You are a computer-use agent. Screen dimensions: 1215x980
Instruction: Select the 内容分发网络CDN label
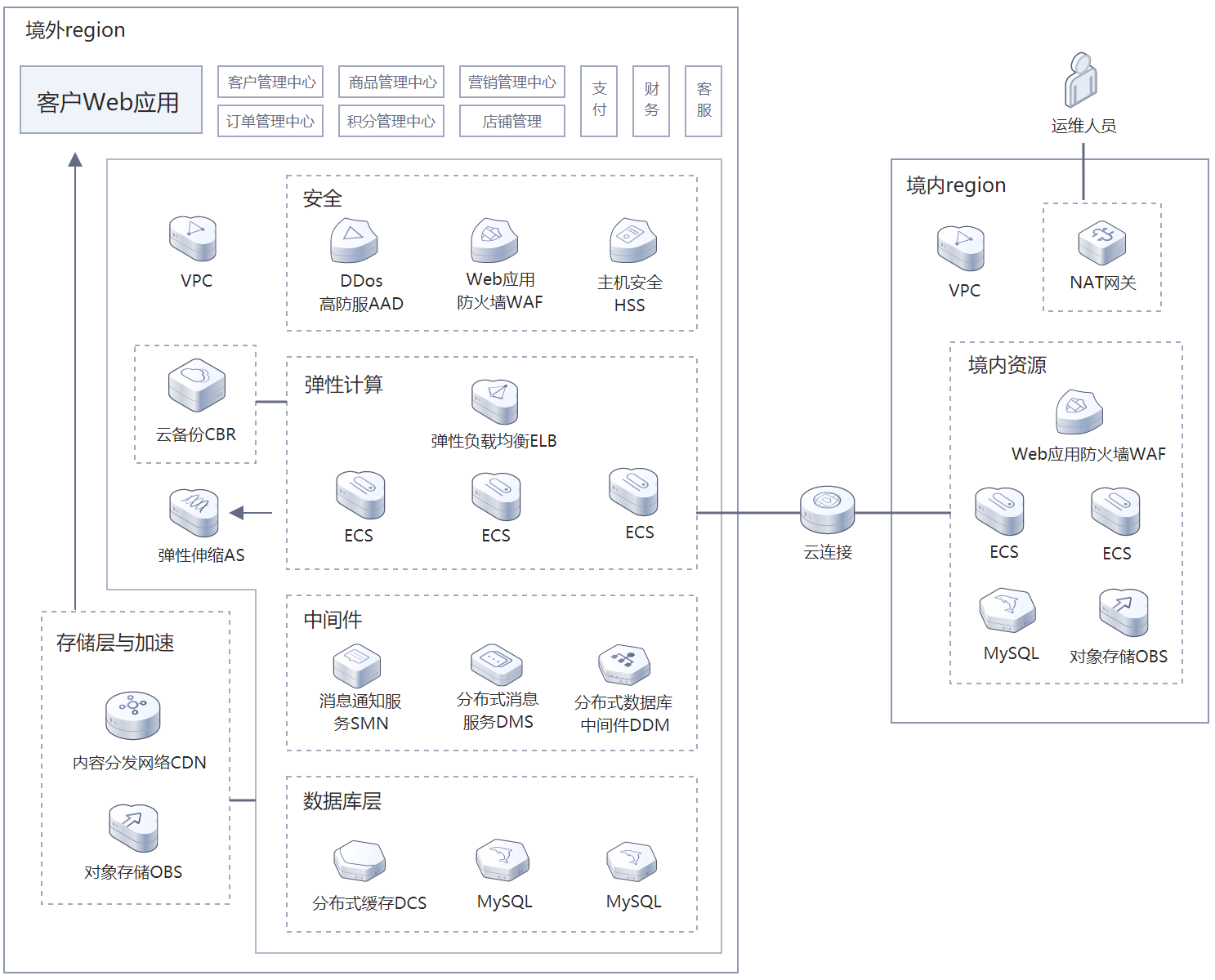(x=140, y=763)
